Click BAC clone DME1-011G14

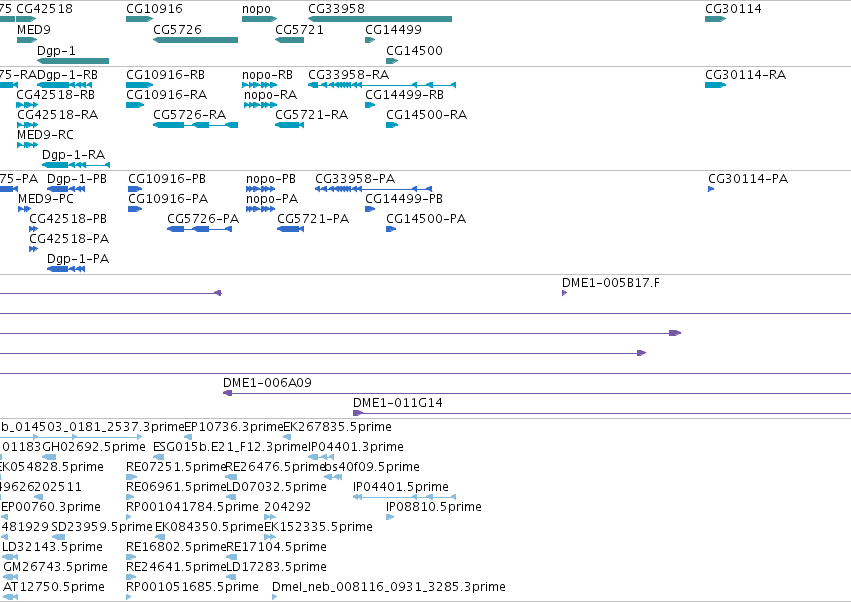(x=602, y=413)
